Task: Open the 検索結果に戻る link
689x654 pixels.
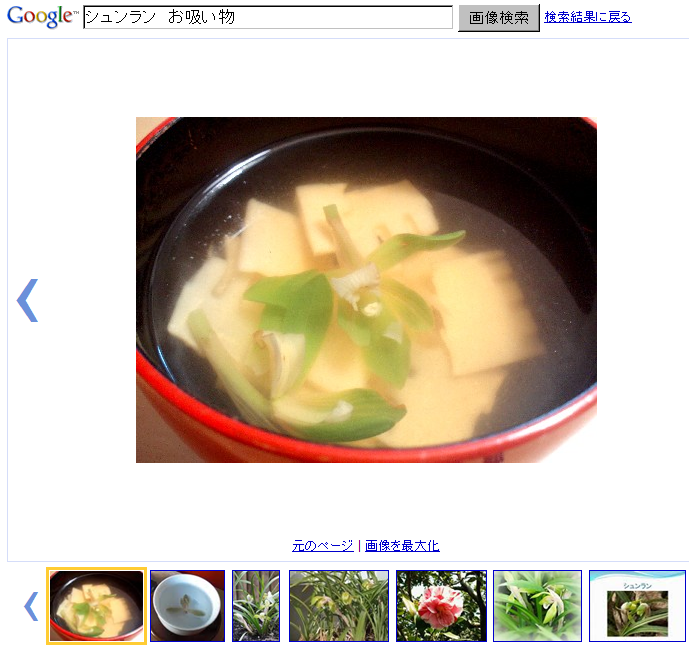Action: (x=588, y=17)
